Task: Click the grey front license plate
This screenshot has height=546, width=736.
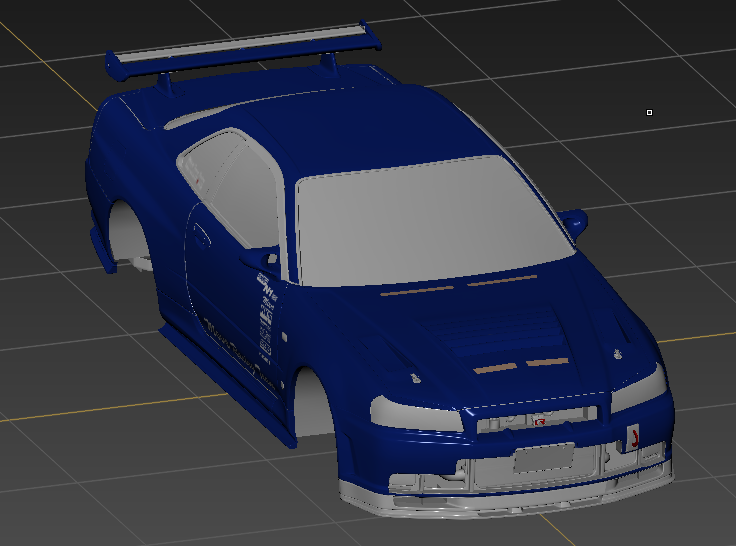Action: pos(544,457)
